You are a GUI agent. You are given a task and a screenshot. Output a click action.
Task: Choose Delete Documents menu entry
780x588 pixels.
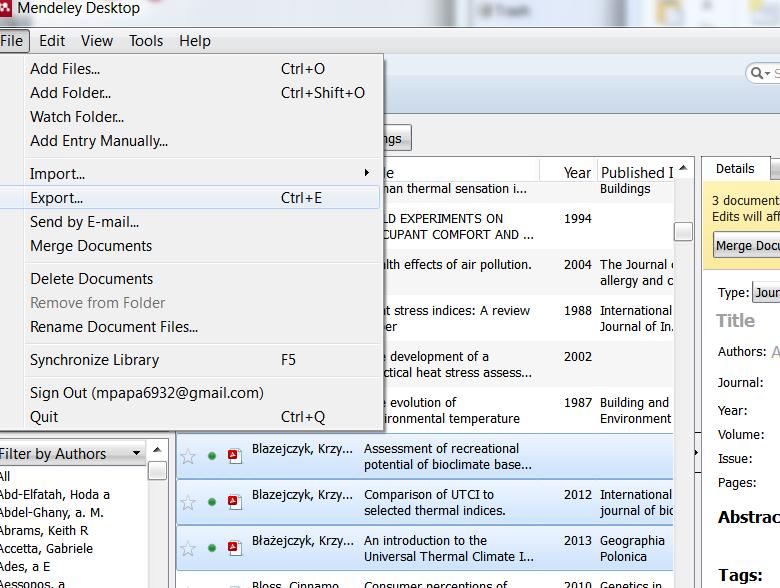point(191,279)
